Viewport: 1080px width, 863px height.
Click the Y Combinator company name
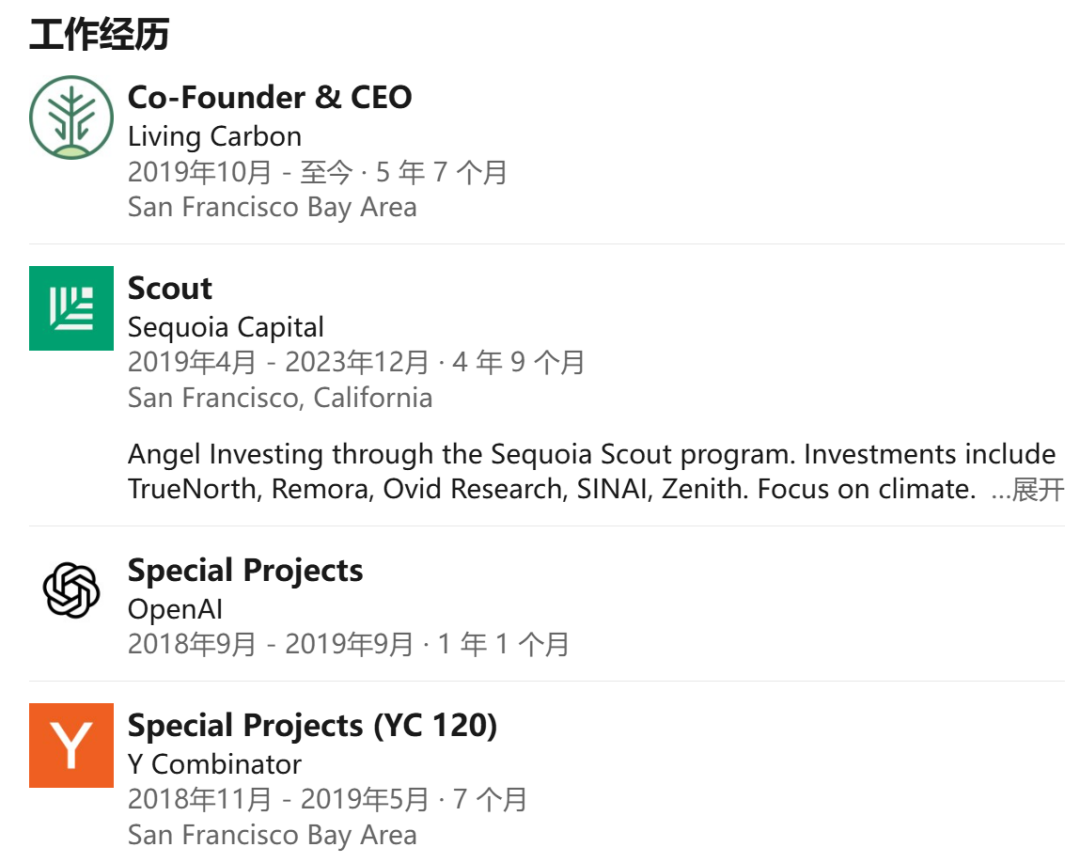point(214,764)
